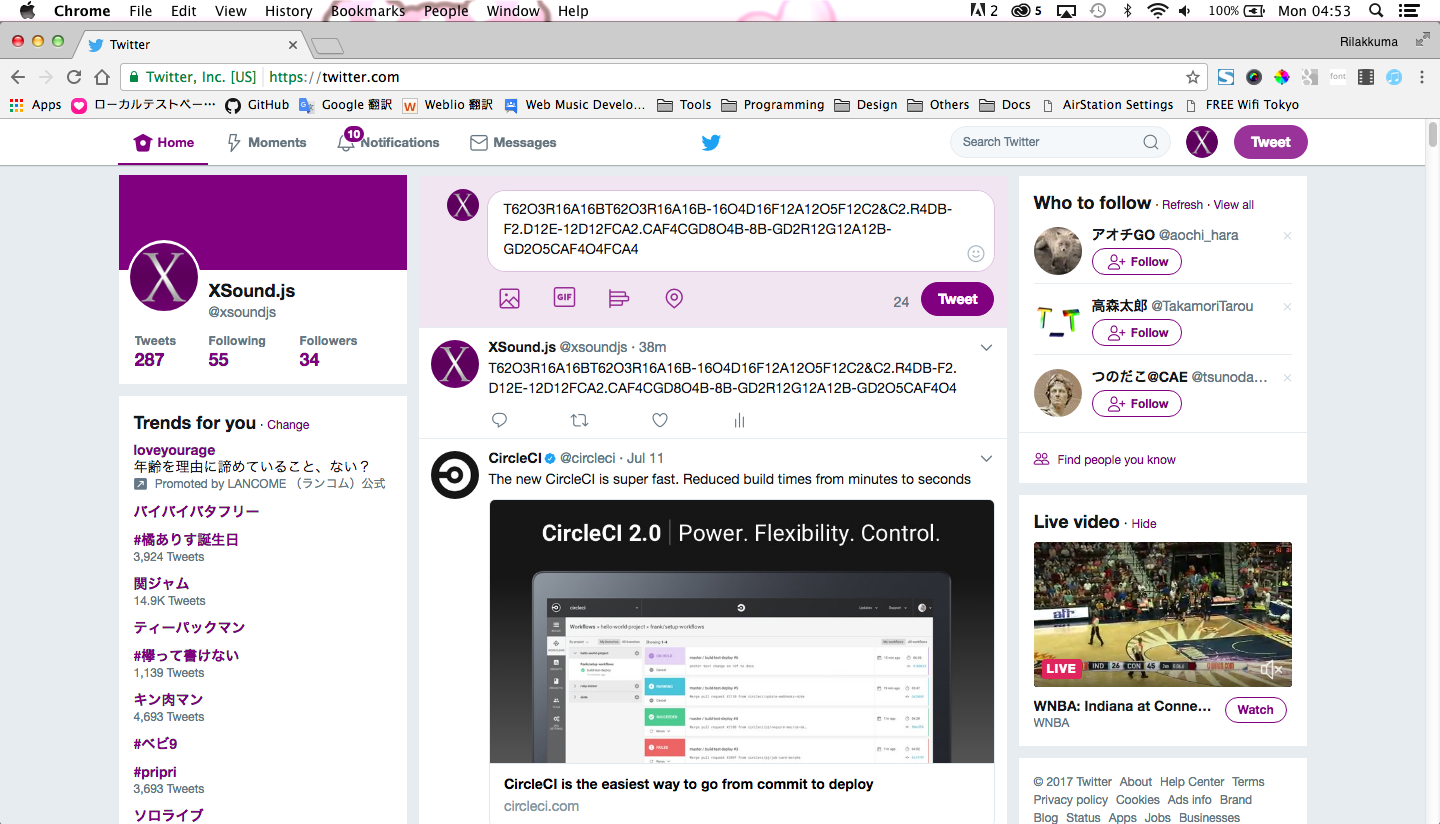Follow 高森太郎 @TakamoriTarou
Image resolution: width=1440 pixels, height=824 pixels.
pos(1137,333)
